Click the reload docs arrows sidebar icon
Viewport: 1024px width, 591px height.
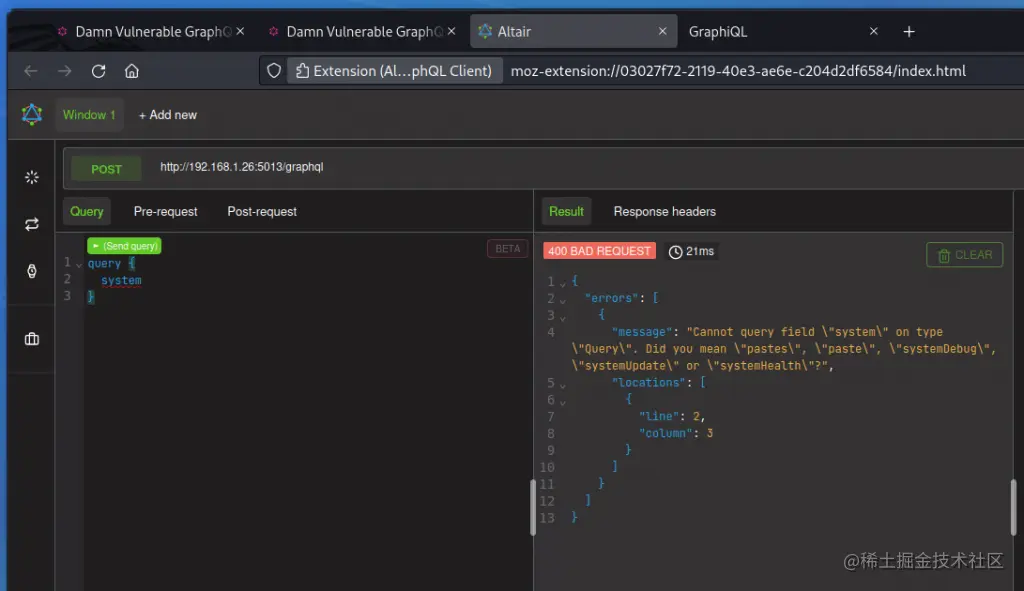click(x=31, y=225)
